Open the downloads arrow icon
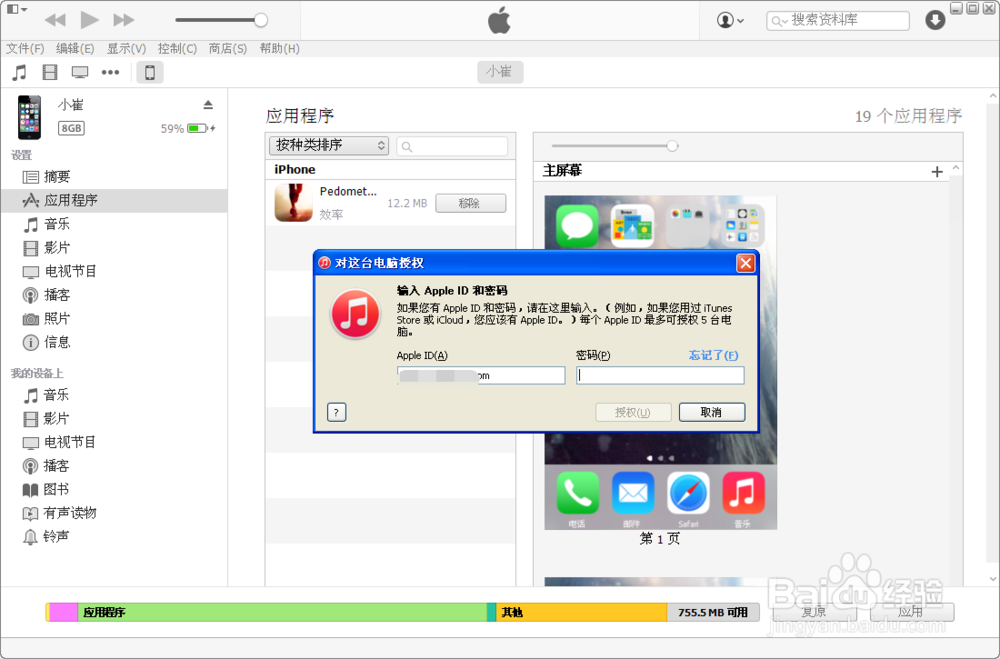Screen dimensions: 1000x659 click(x=935, y=20)
